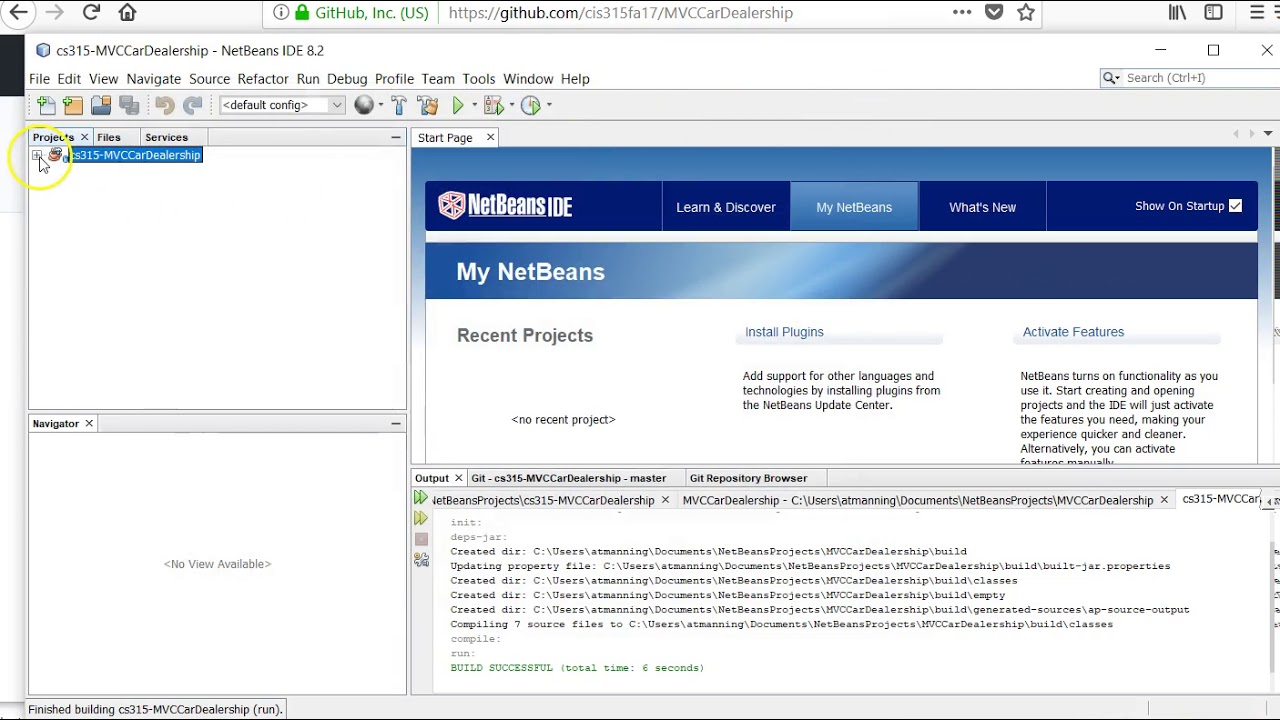Save page to Pocket in Firefox

(x=994, y=13)
